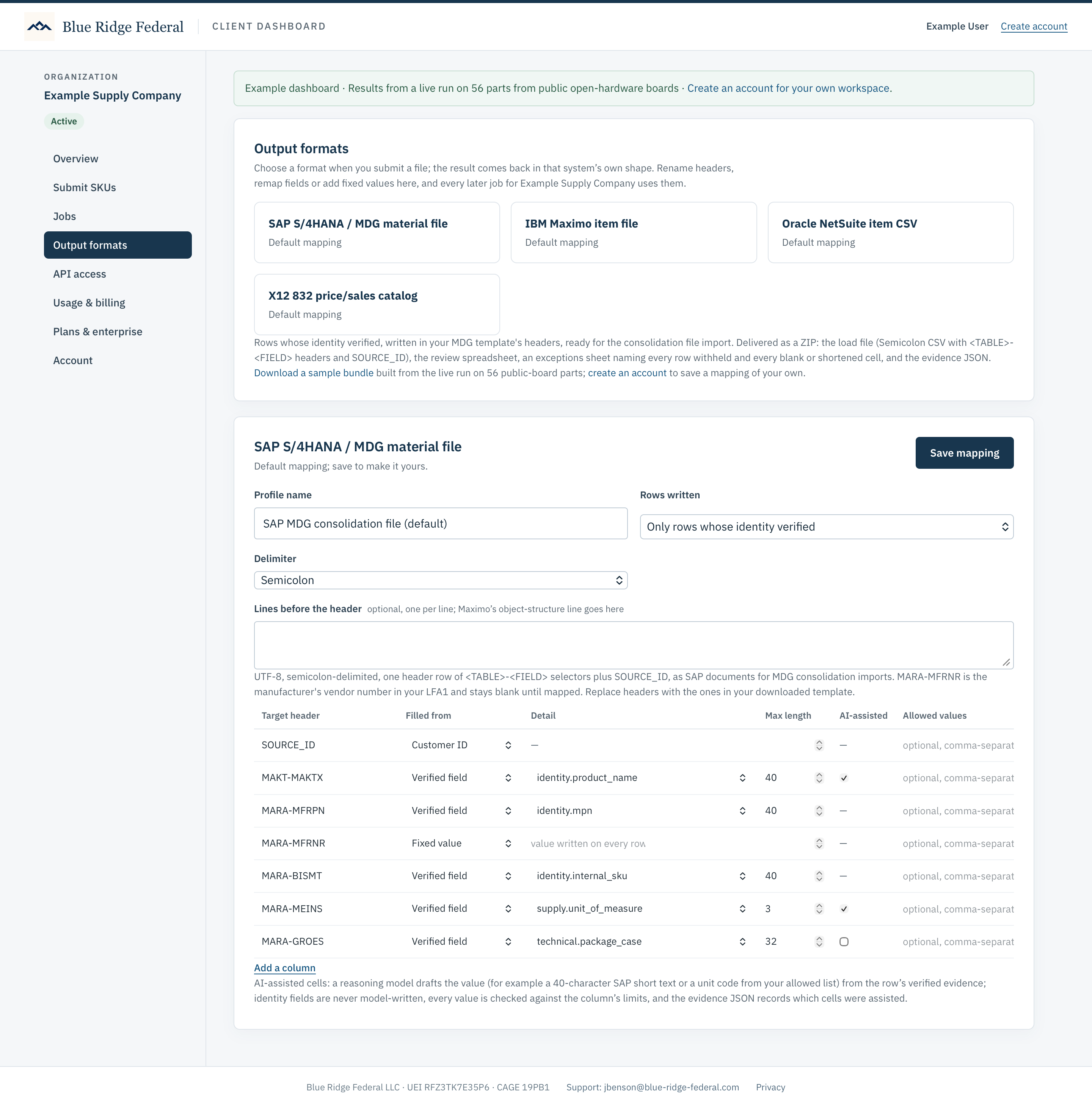Toggle AI-assisted checkbox for MARA-MEINS row
The width and height of the screenshot is (1092, 1112).
point(844,909)
